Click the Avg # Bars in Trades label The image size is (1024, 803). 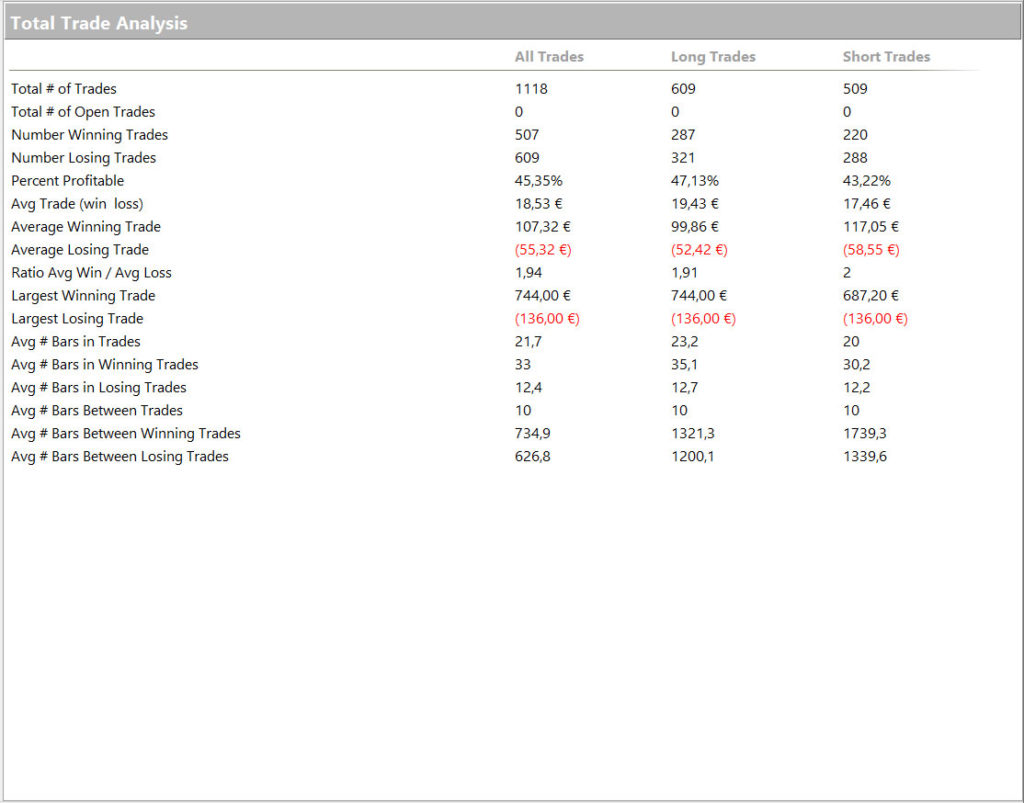pyautogui.click(x=76, y=341)
